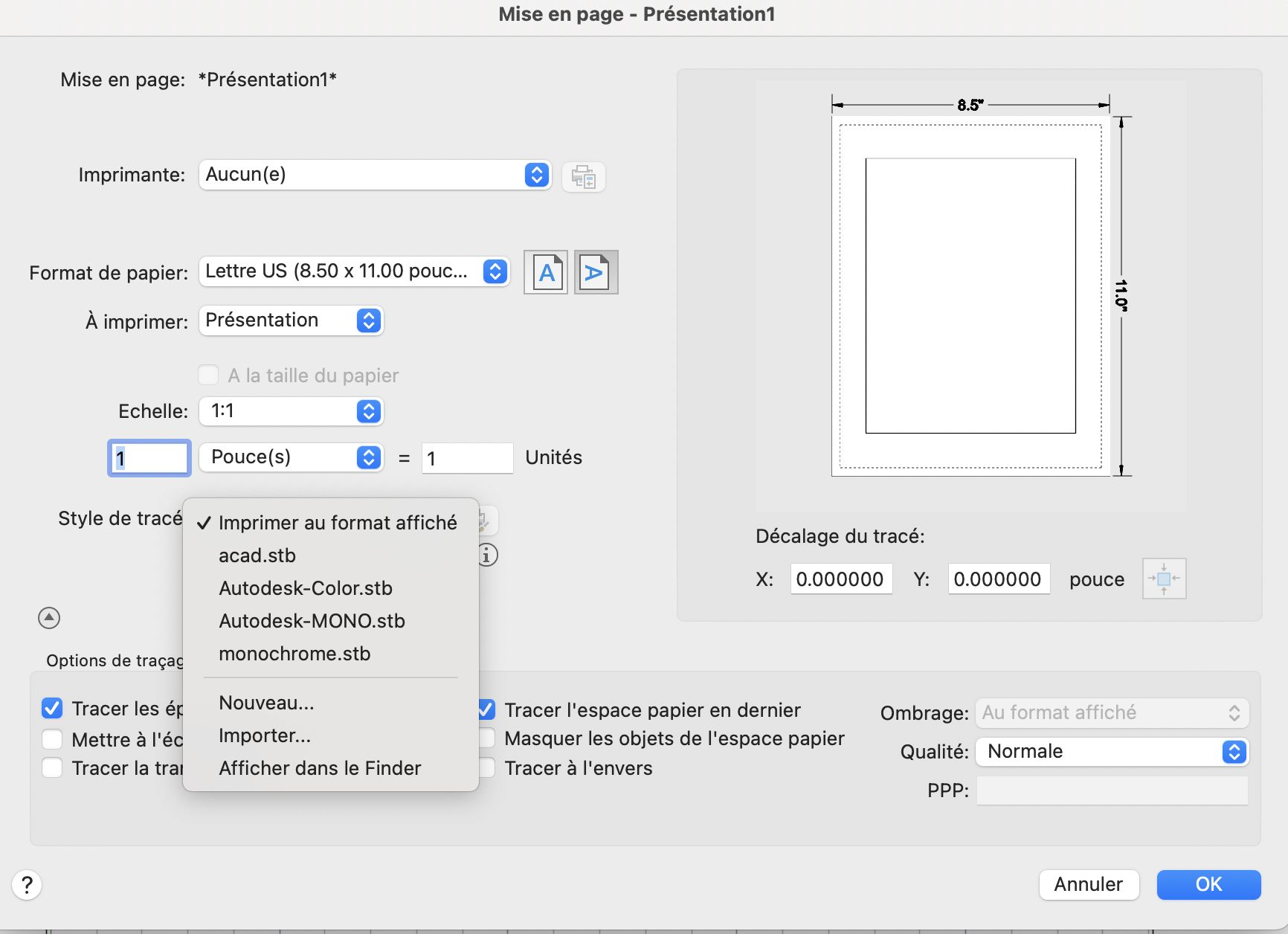Viewport: 1288px width, 934px height.
Task: Open the À imprimer dropdown
Action: click(291, 321)
